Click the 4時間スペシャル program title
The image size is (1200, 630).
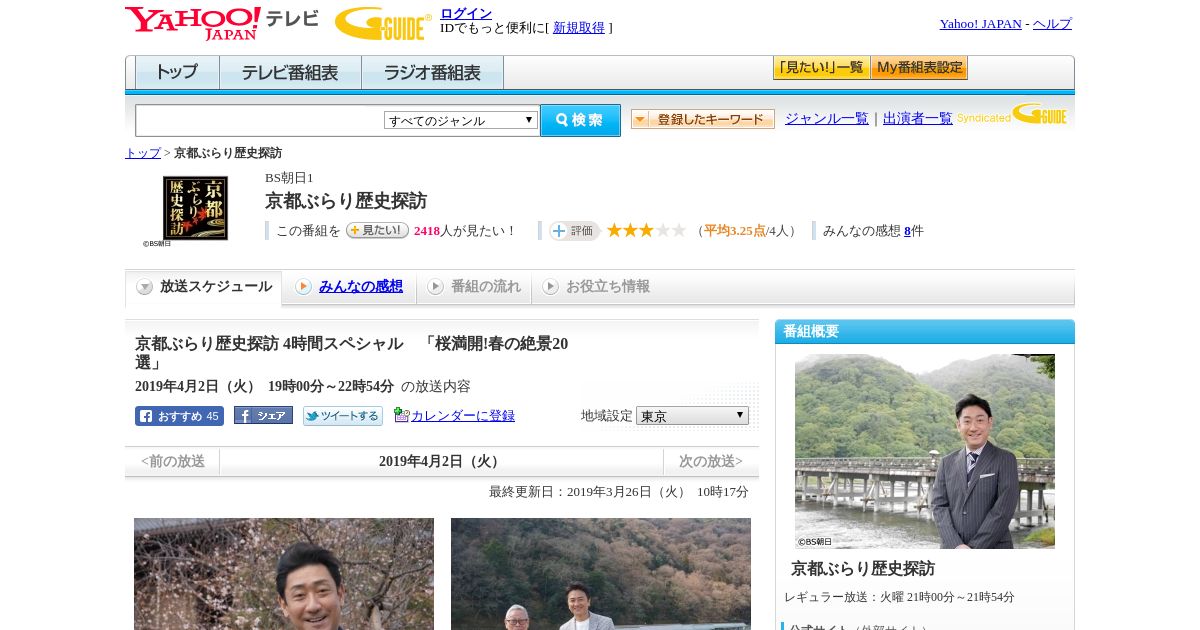351,352
